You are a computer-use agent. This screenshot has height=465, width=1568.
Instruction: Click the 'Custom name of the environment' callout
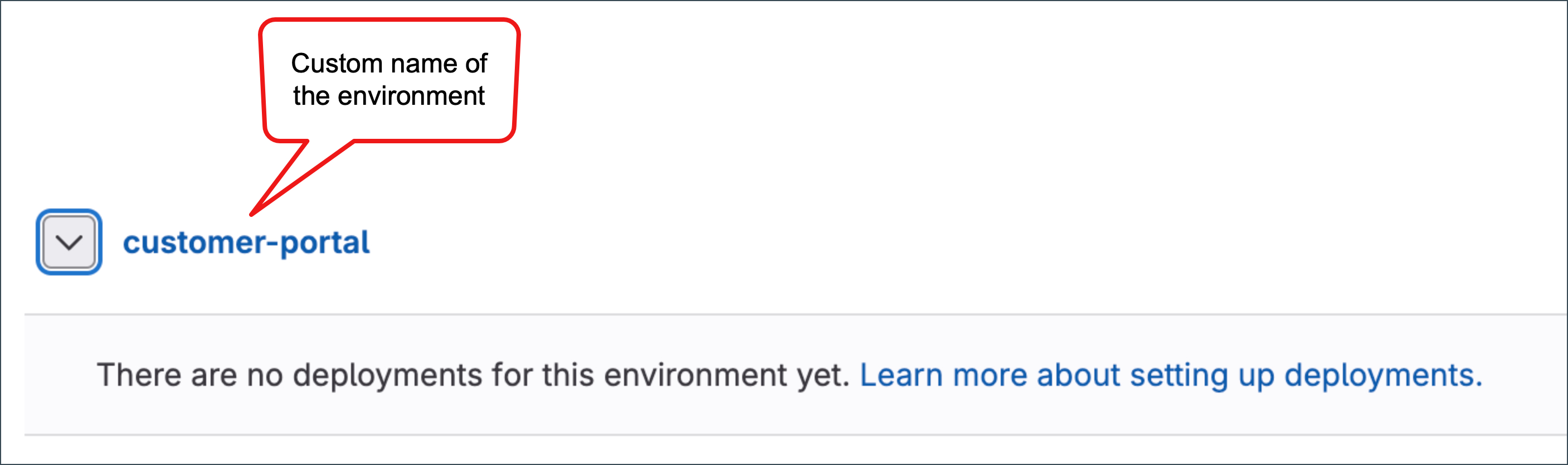click(x=389, y=80)
